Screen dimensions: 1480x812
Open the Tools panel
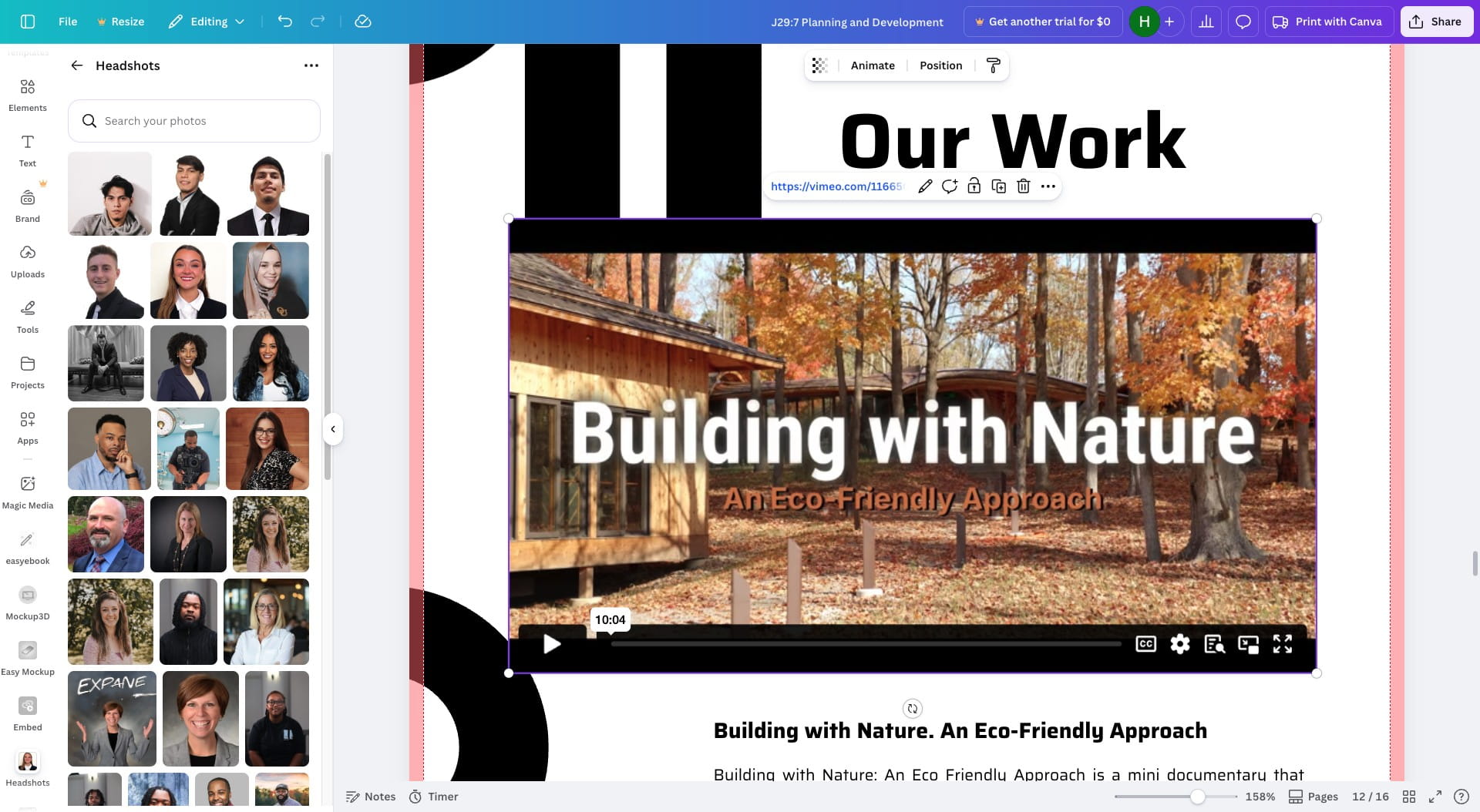(x=28, y=317)
